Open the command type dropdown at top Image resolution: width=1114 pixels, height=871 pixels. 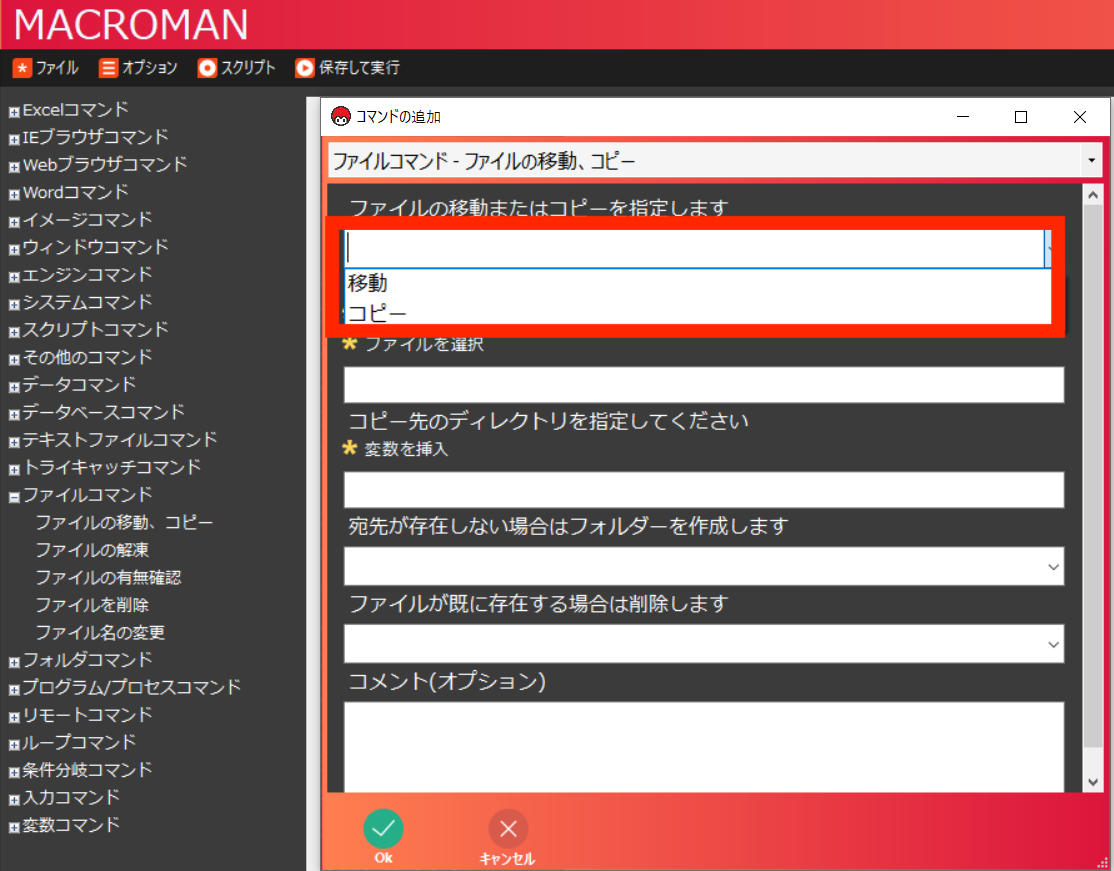click(x=1091, y=161)
